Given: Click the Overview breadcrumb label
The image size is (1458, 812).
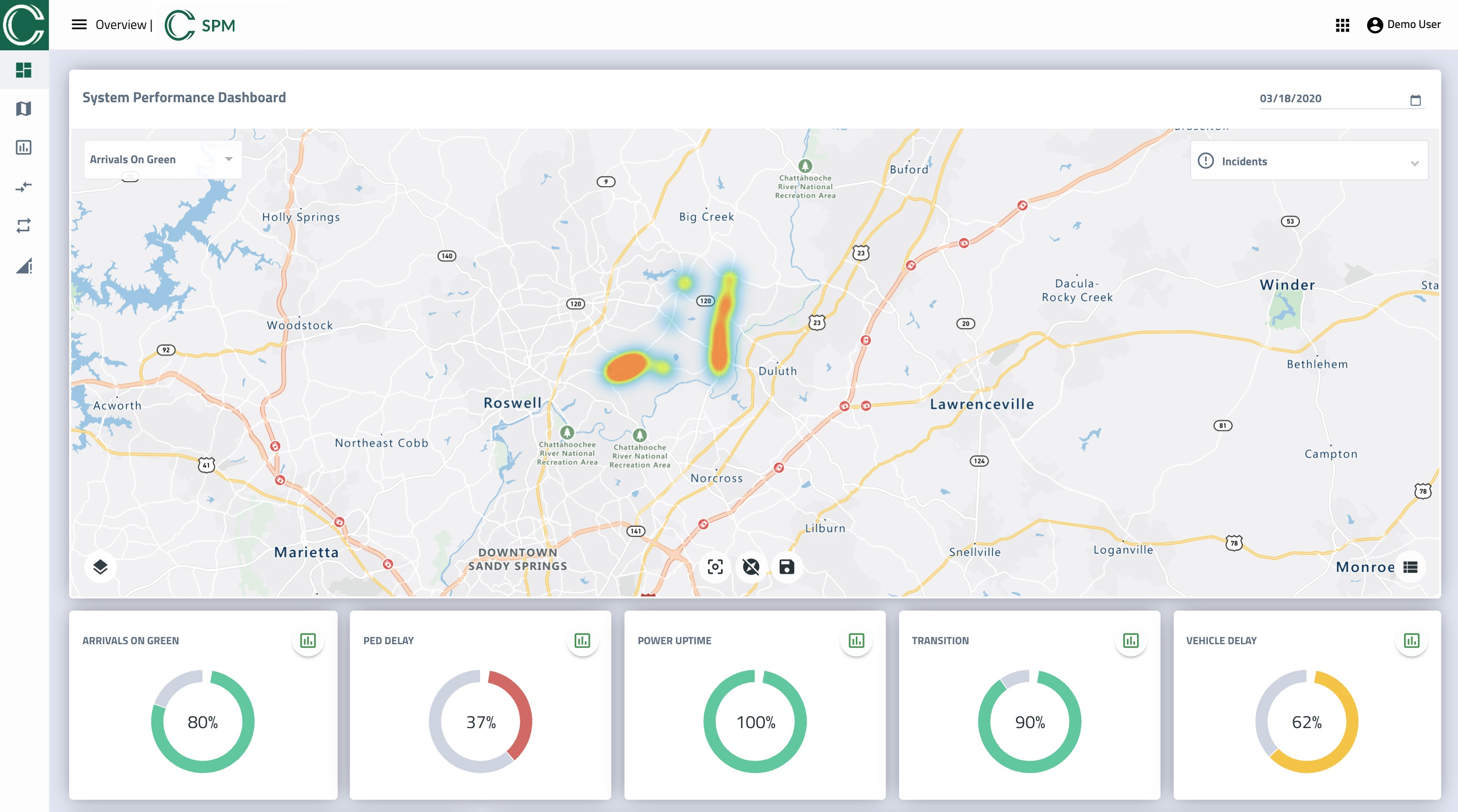Looking at the screenshot, I should point(121,25).
